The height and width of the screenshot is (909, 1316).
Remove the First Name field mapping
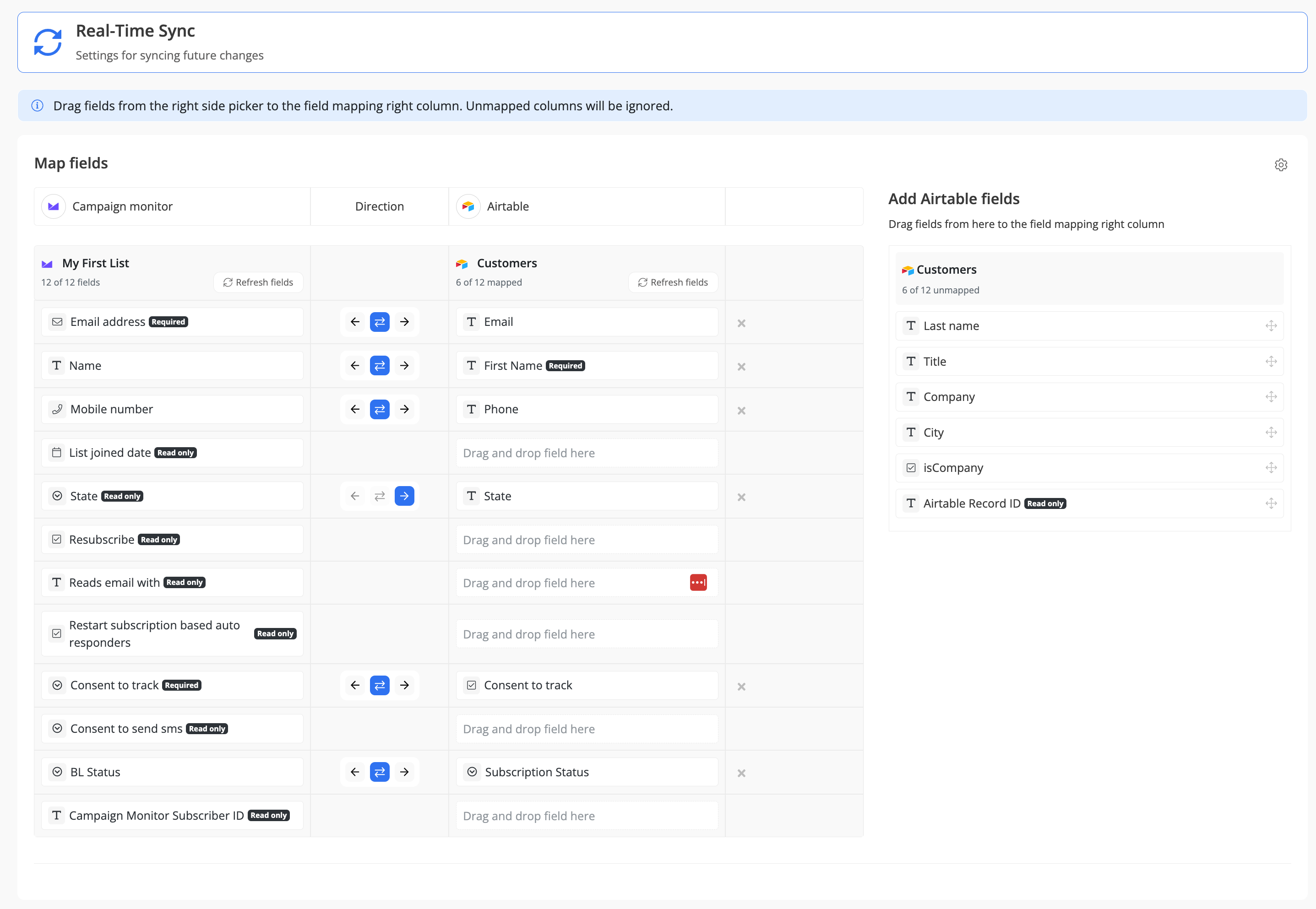[741, 367]
